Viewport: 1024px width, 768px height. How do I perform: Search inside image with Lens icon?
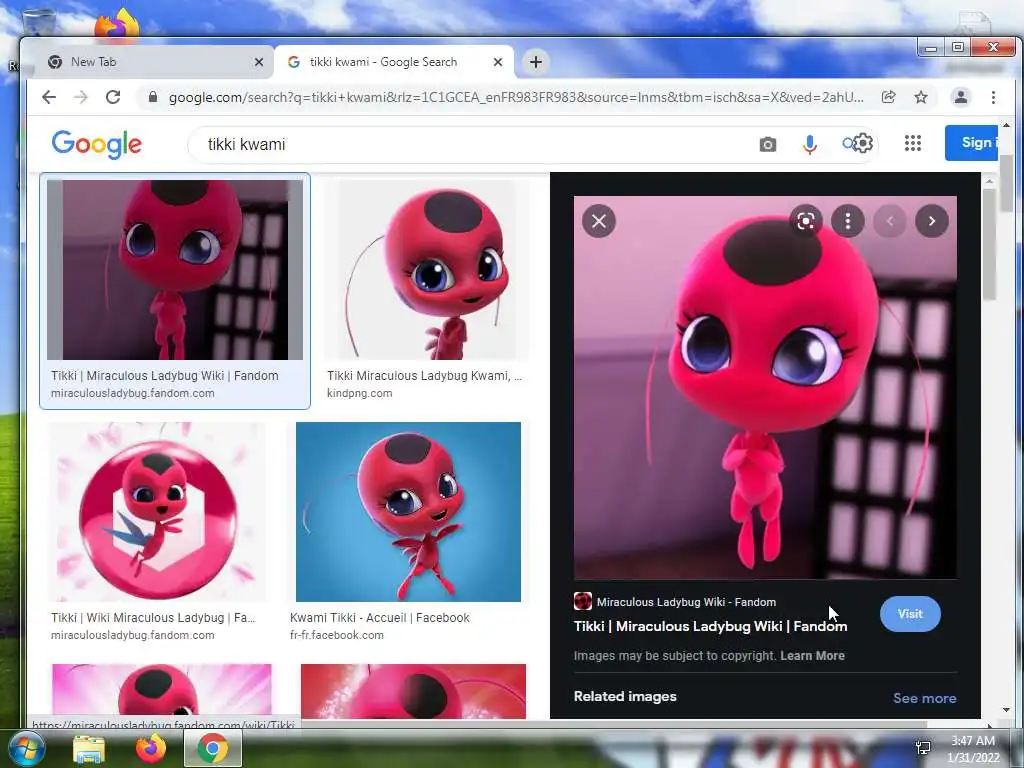click(806, 221)
